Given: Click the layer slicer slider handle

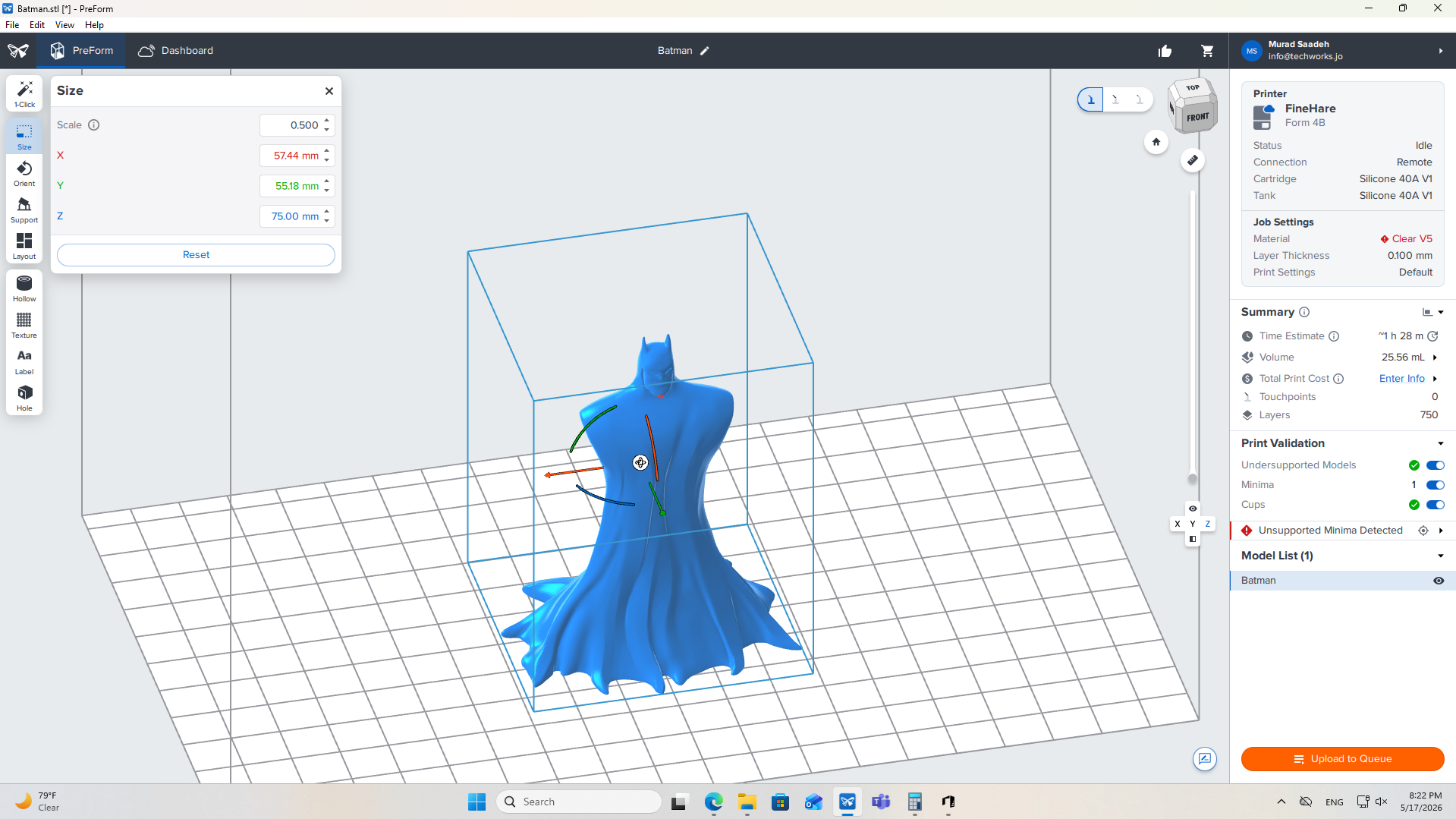Looking at the screenshot, I should coord(1192,478).
